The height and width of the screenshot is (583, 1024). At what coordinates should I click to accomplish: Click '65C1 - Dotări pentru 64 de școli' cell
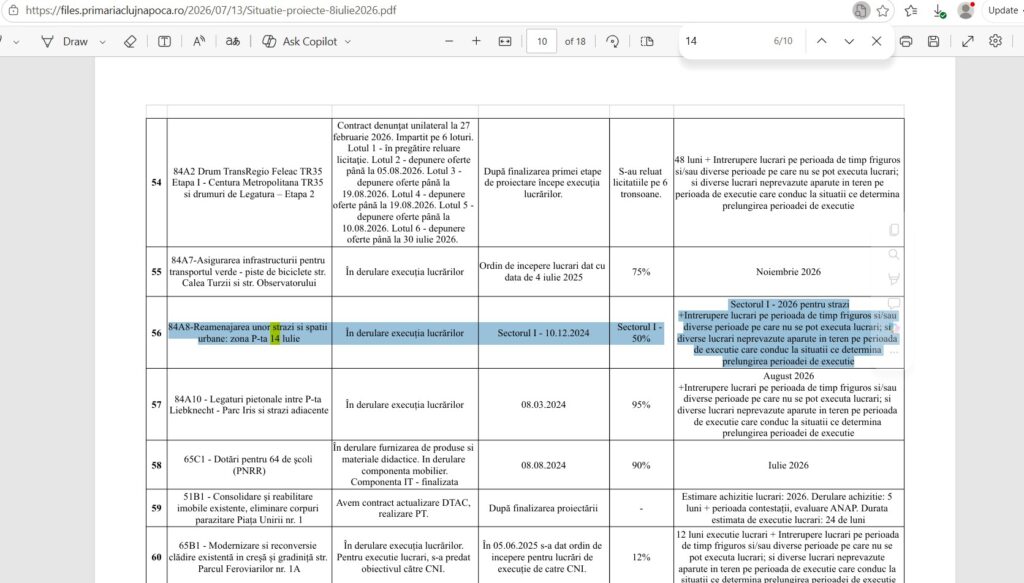coord(248,465)
